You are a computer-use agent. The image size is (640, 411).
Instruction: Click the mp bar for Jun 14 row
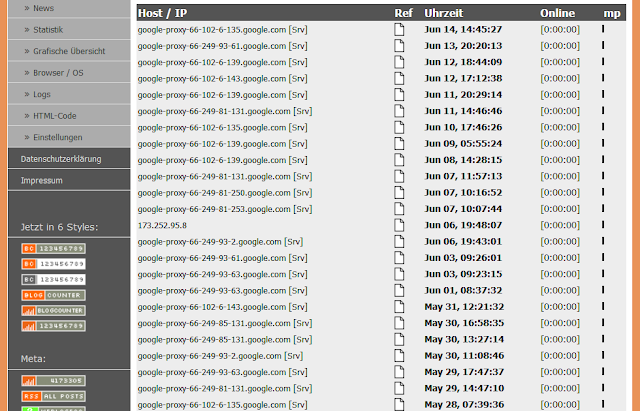coord(603,29)
